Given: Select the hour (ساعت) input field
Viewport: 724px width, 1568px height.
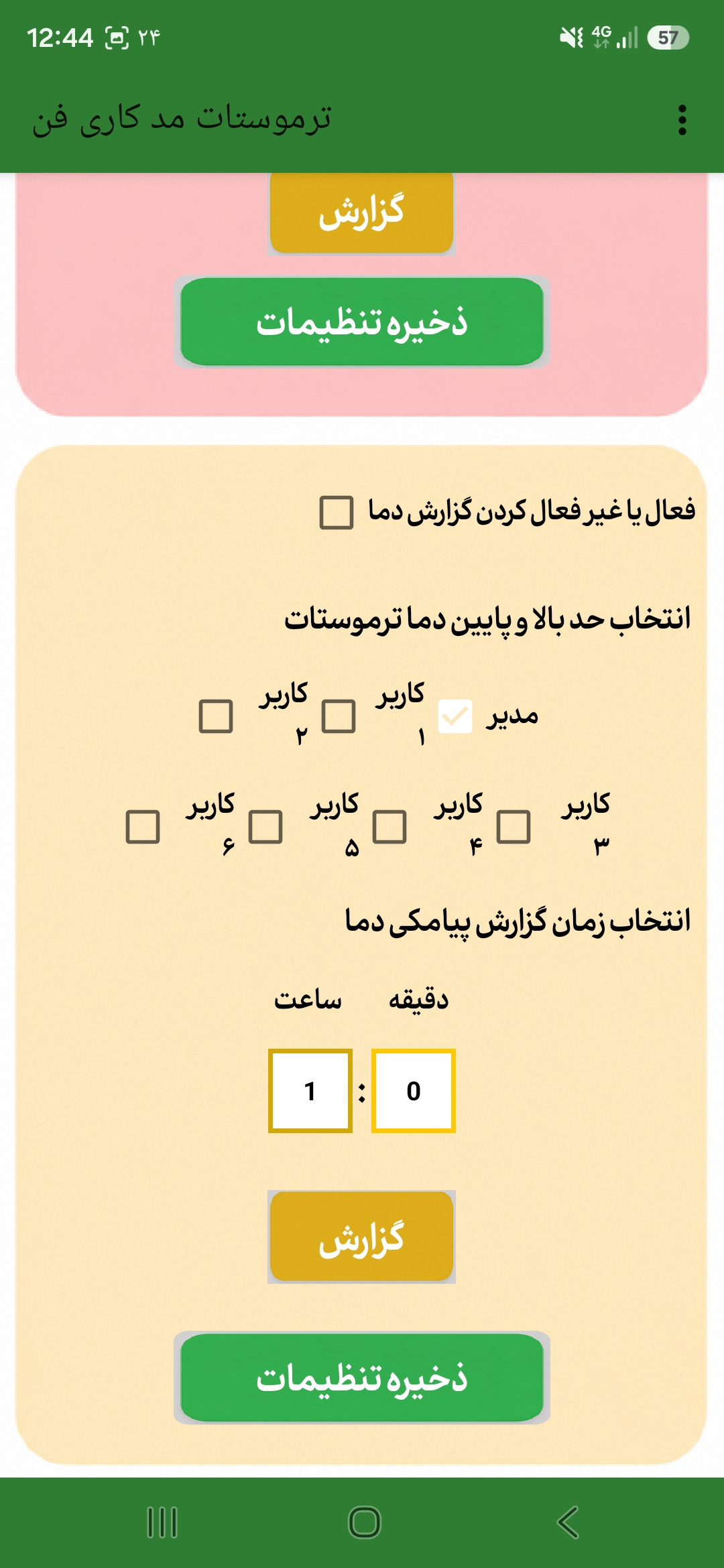Looking at the screenshot, I should [x=310, y=1091].
